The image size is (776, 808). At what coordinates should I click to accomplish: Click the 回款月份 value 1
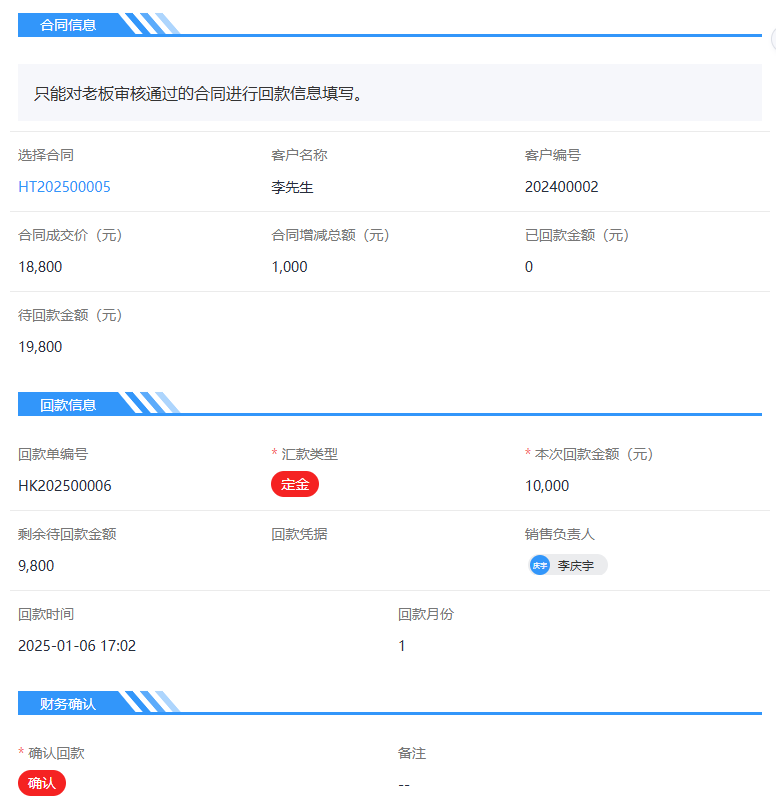click(402, 646)
